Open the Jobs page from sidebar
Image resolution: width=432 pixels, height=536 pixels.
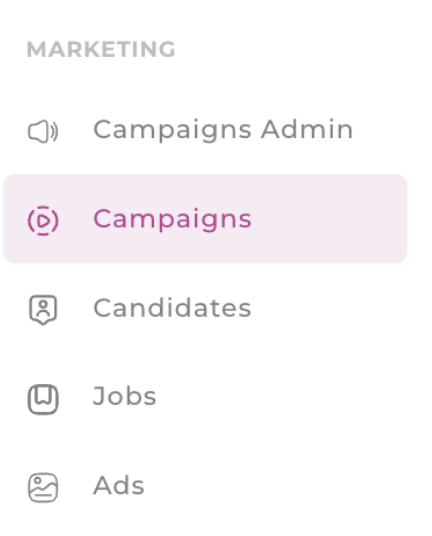[x=205, y=397]
